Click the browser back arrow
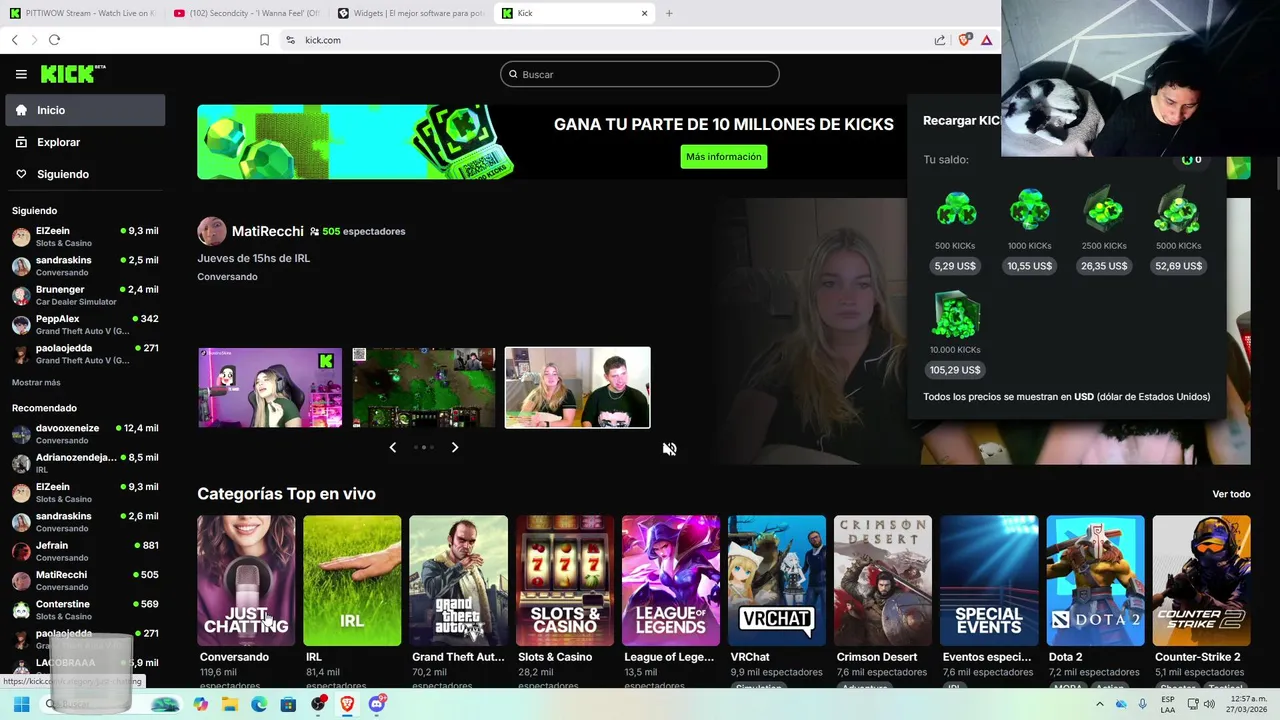1280x720 pixels. point(15,40)
